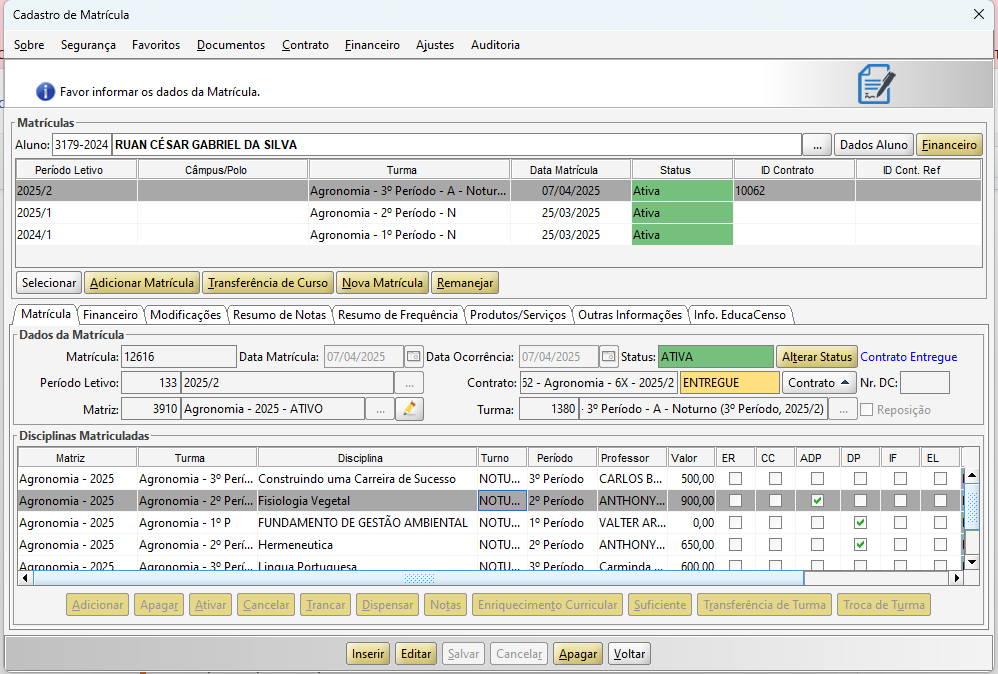Open the Ajustes menu
The image size is (998, 674).
click(435, 45)
